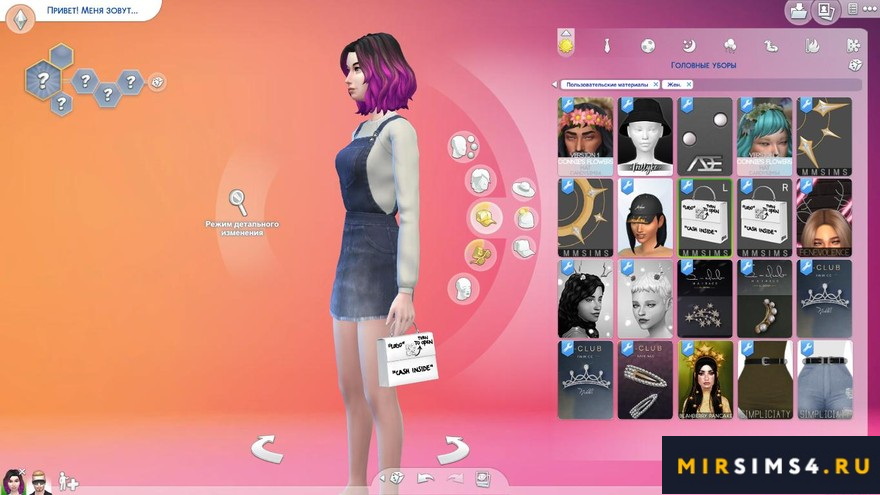Edit the Привет! Меня зовут name field
The height and width of the screenshot is (495, 880).
pyautogui.click(x=93, y=10)
